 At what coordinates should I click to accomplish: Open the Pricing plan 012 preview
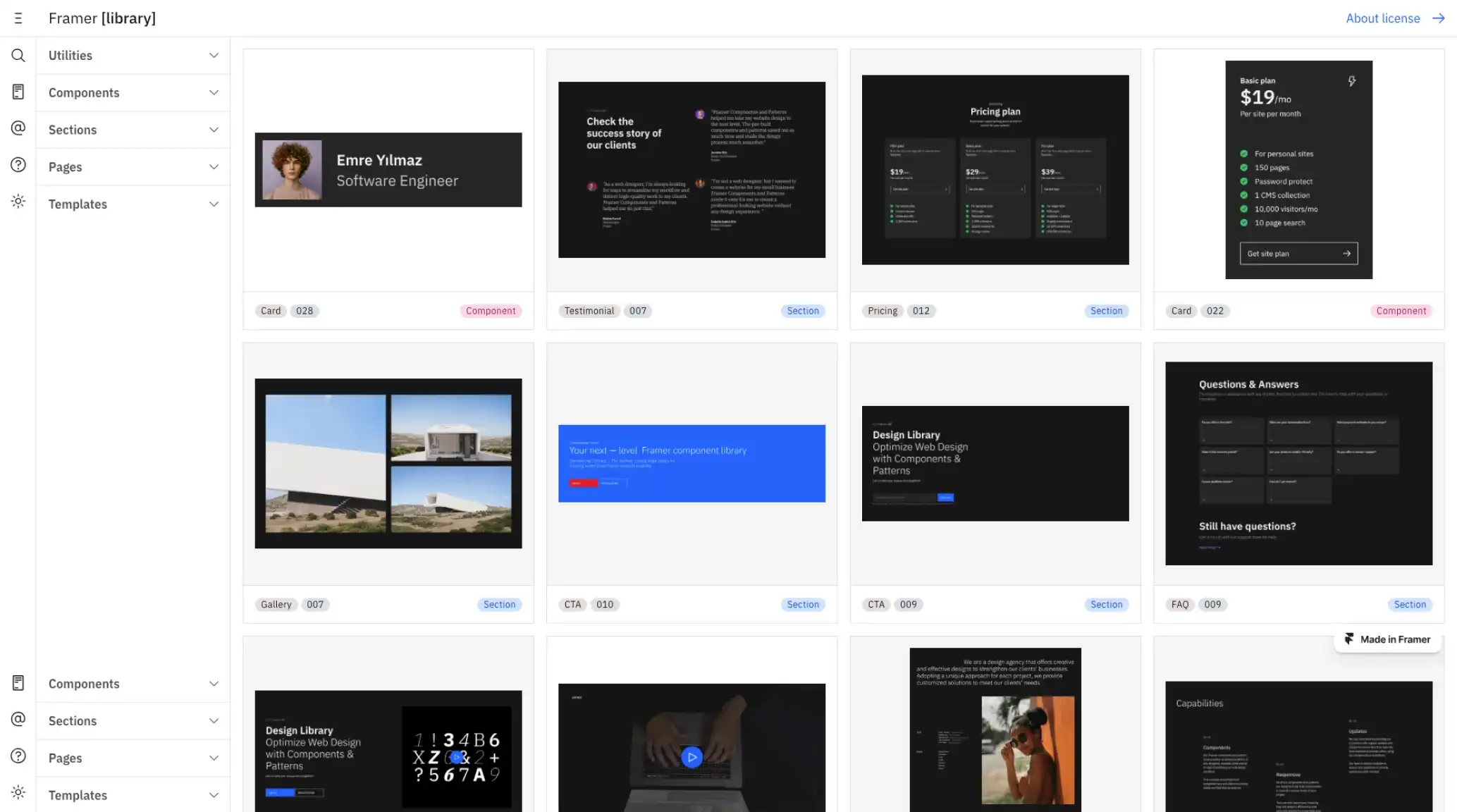point(995,170)
